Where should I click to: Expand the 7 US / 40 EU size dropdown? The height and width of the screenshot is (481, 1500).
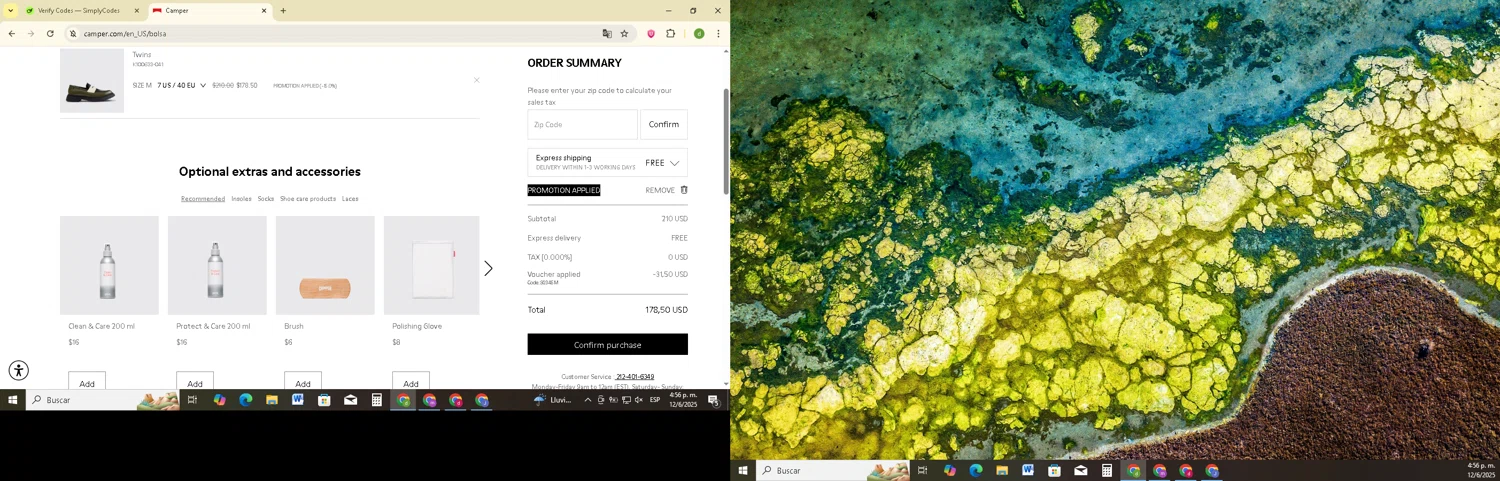coord(181,86)
